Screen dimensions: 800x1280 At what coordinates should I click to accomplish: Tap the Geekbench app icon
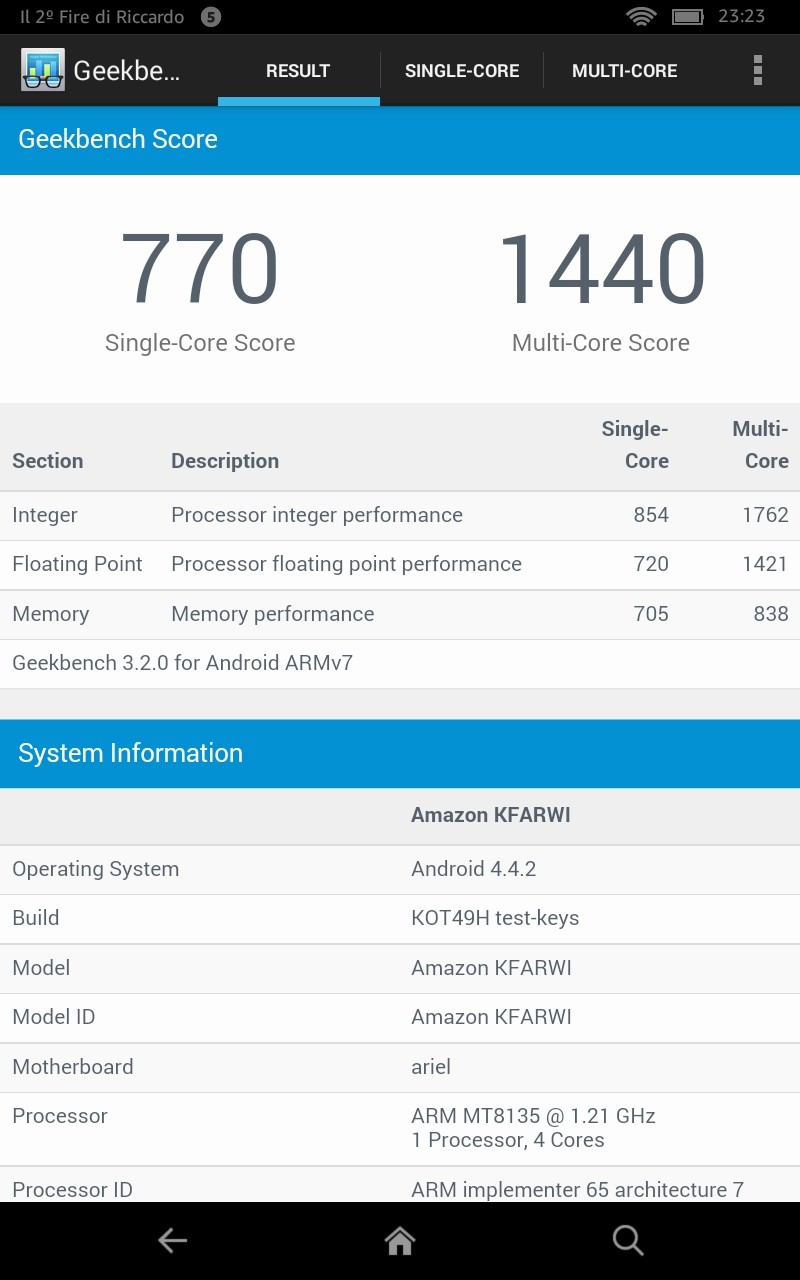point(43,70)
